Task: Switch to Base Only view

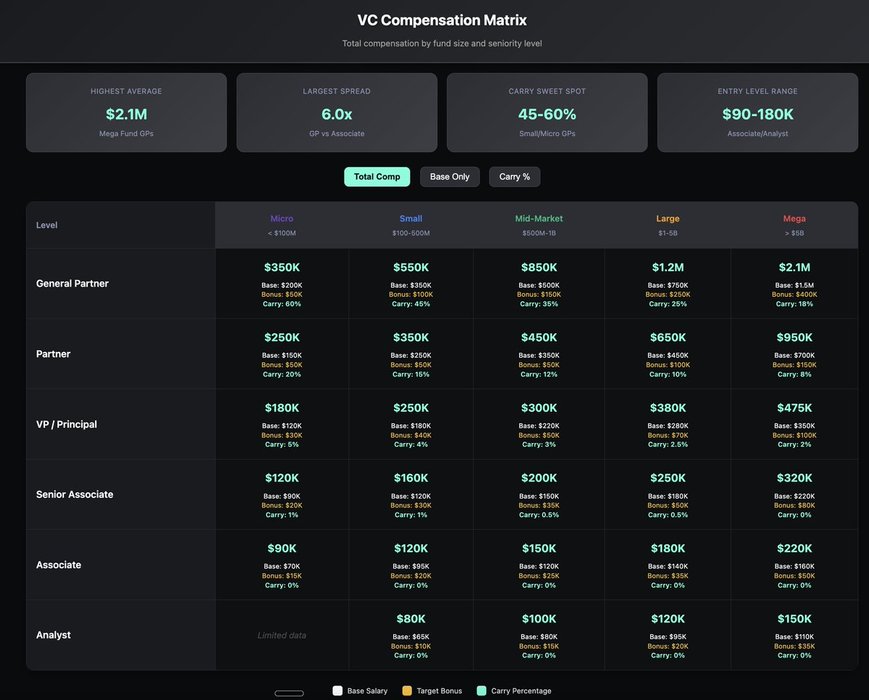Action: [x=449, y=177]
